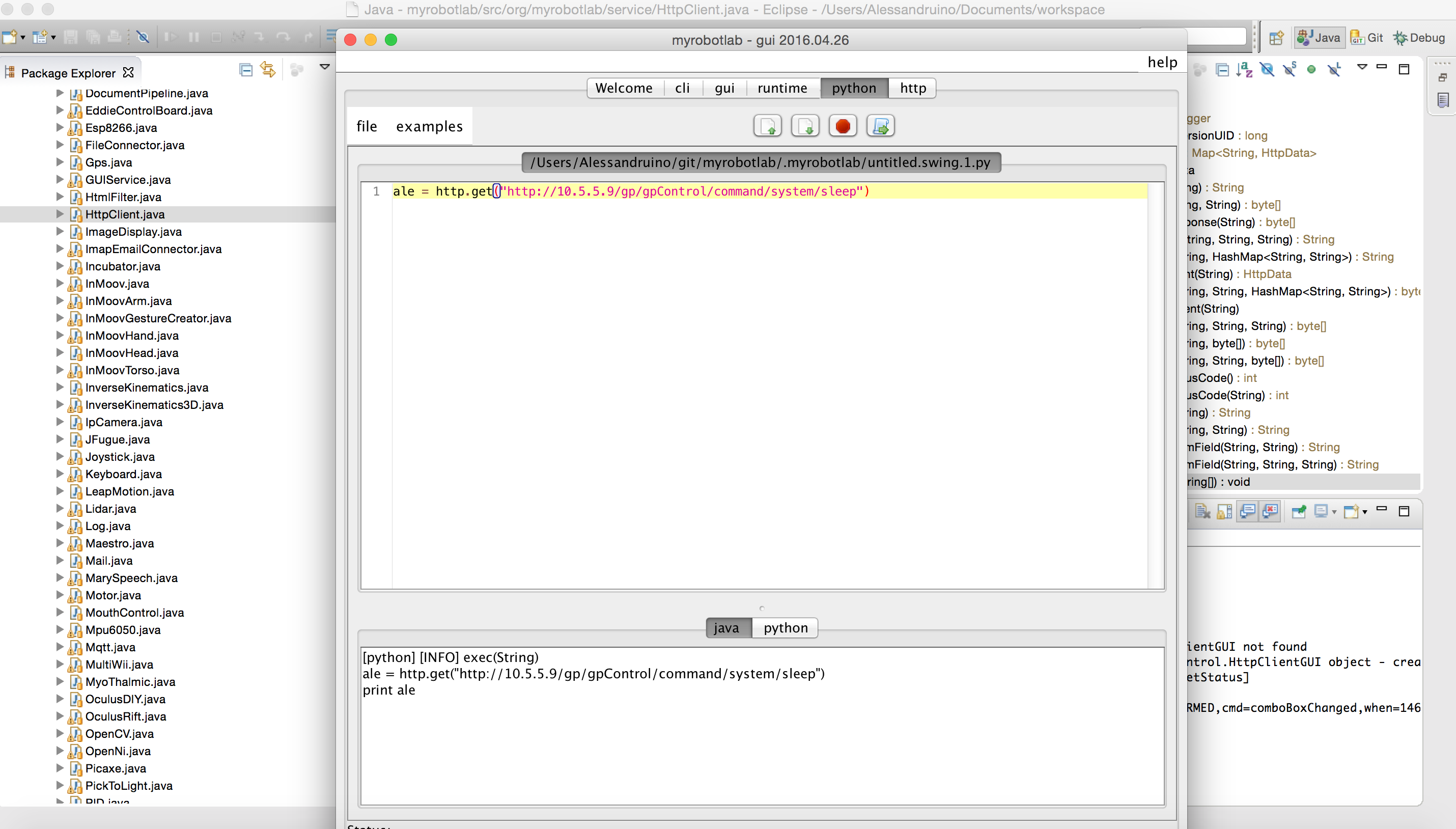Toggle Skip All Breakpoints in Eclipse toolbar

[x=144, y=38]
